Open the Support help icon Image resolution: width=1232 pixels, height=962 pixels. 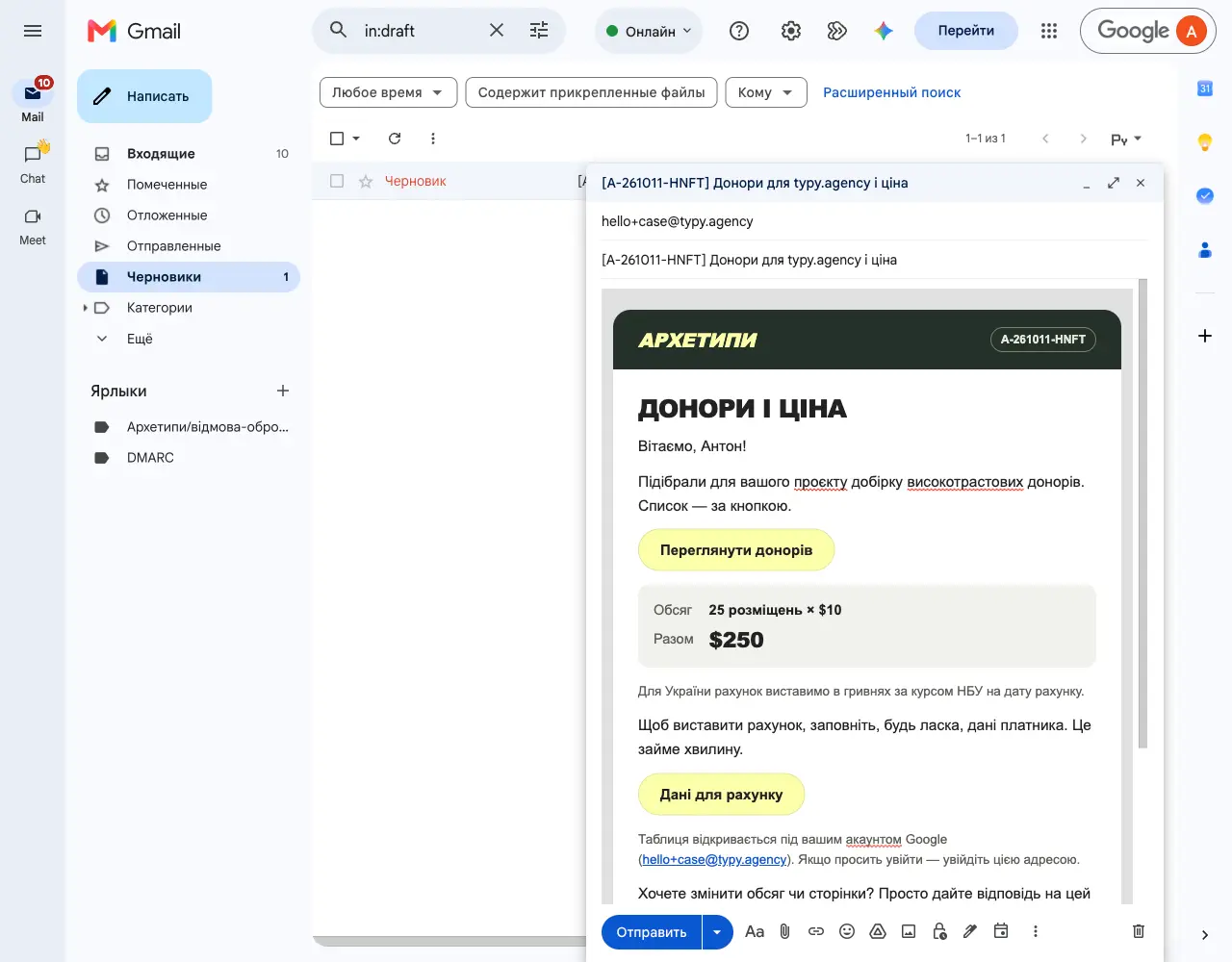(739, 31)
